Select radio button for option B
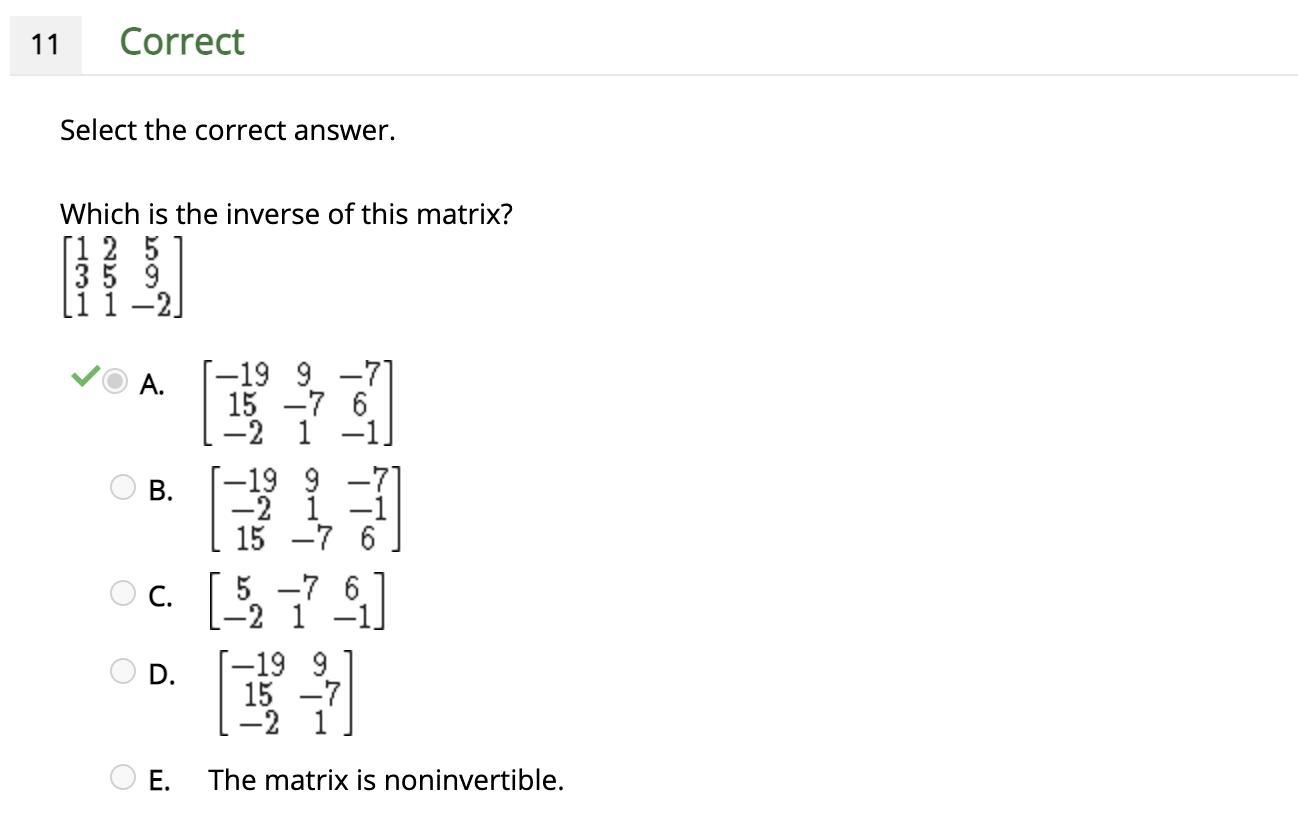This screenshot has width=1298, height=822. (x=122, y=487)
